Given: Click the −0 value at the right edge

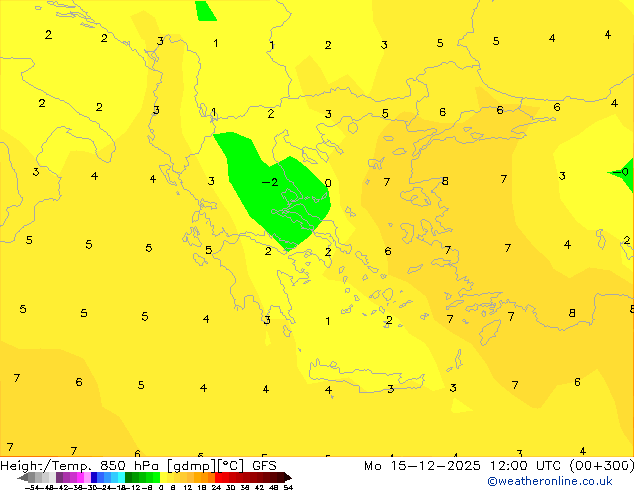Looking at the screenshot, I should 621,173.
